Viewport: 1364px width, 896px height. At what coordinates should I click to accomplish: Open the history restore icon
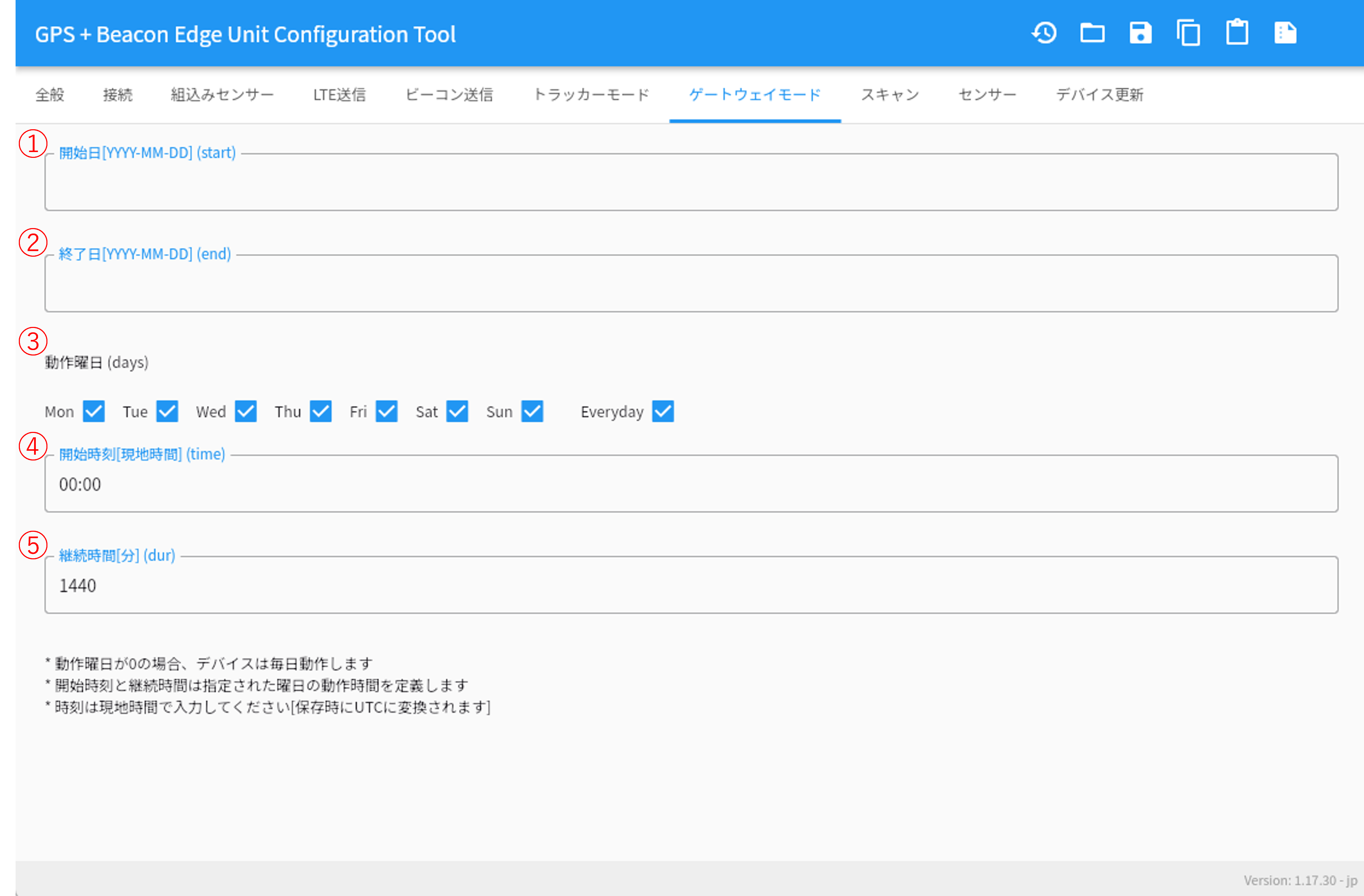coord(1044,33)
